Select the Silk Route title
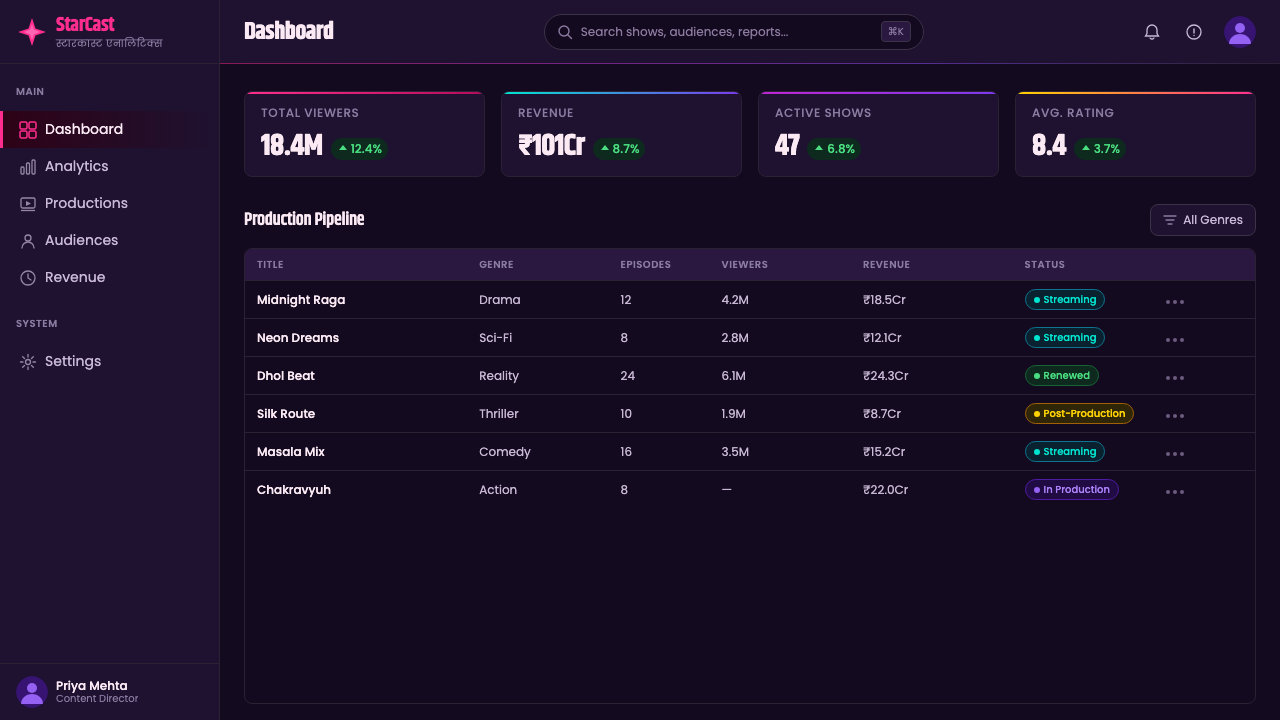The height and width of the screenshot is (720, 1280). point(286,414)
